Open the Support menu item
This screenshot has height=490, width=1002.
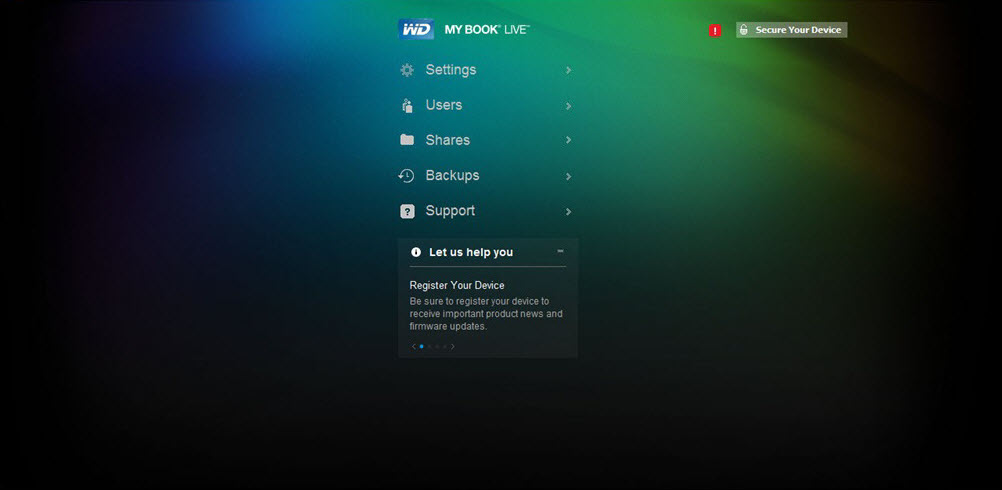point(485,211)
